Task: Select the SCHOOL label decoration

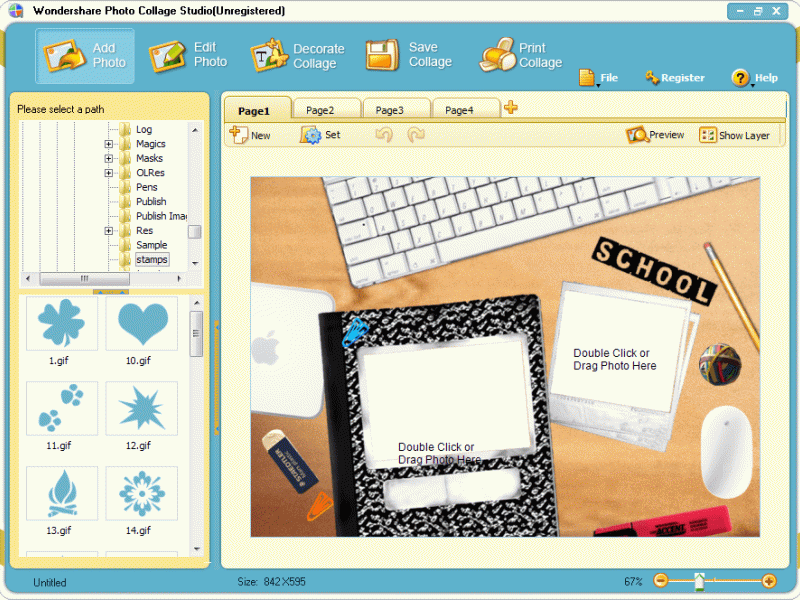Action: coord(654,271)
